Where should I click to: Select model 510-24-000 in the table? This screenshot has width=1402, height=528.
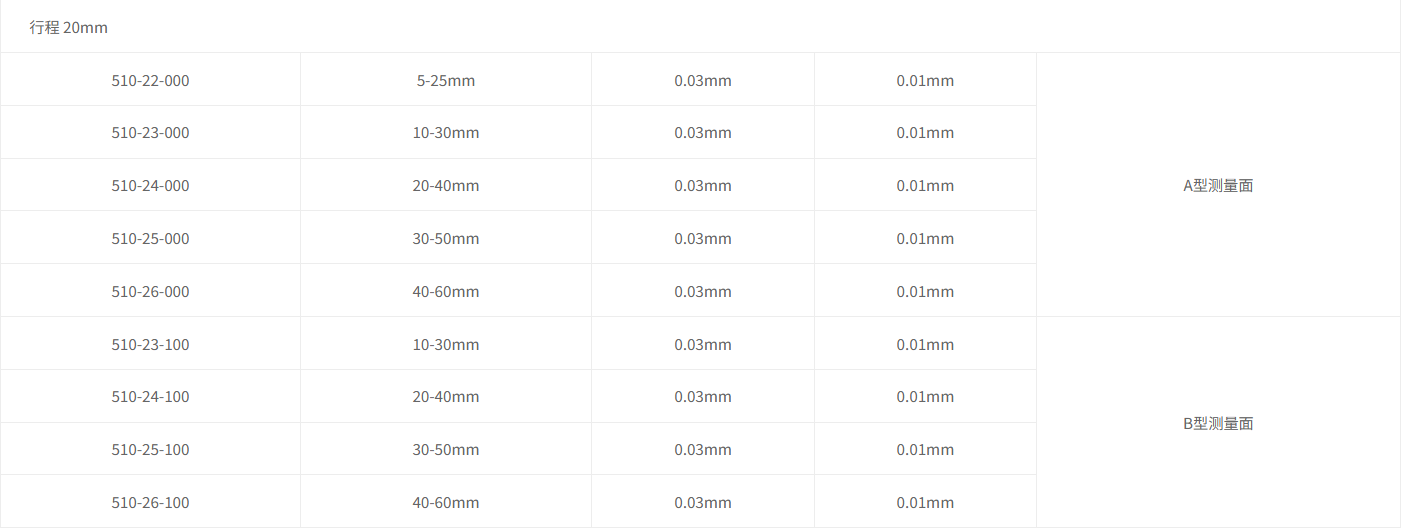pyautogui.click(x=150, y=186)
